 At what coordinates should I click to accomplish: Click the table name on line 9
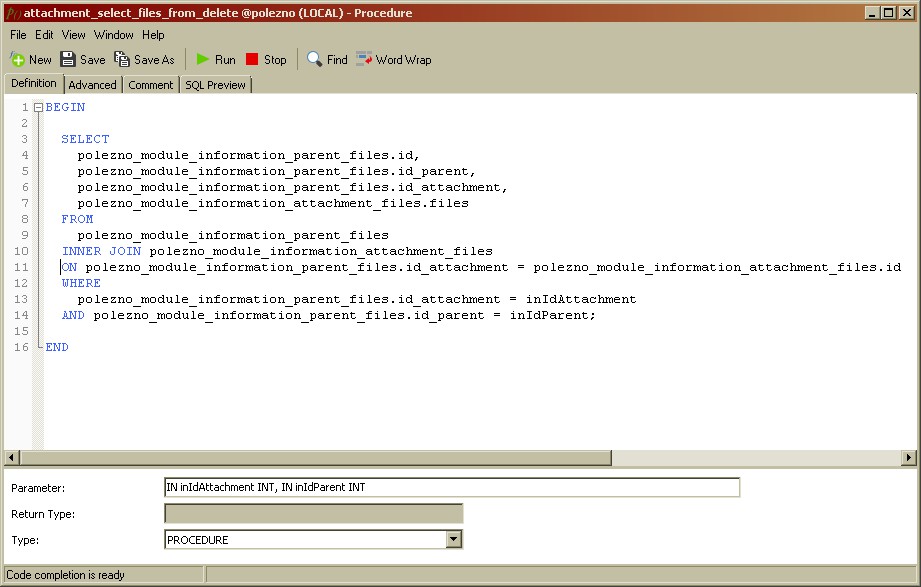233,235
